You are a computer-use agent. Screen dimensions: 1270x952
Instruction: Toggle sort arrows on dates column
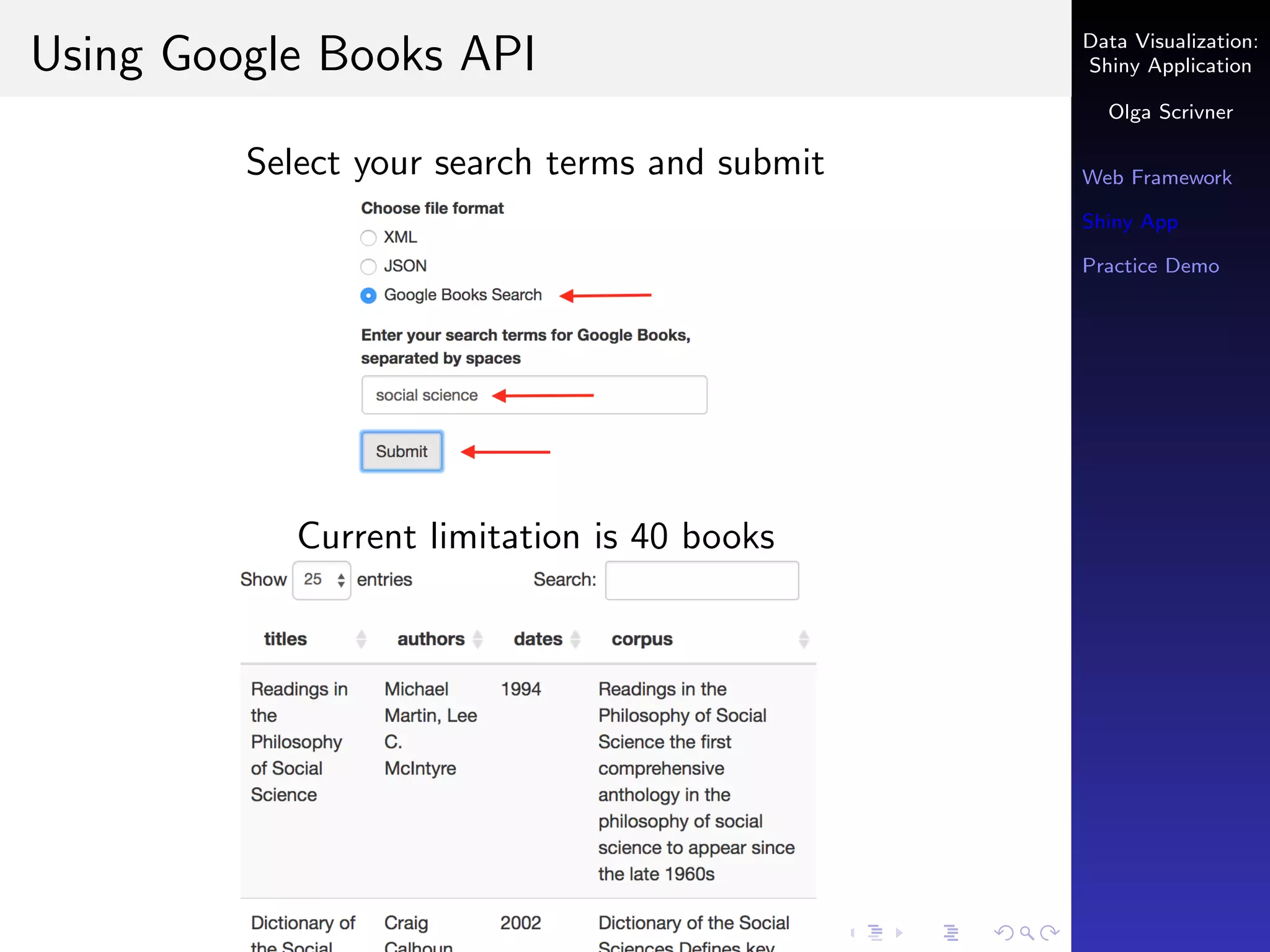pos(575,639)
